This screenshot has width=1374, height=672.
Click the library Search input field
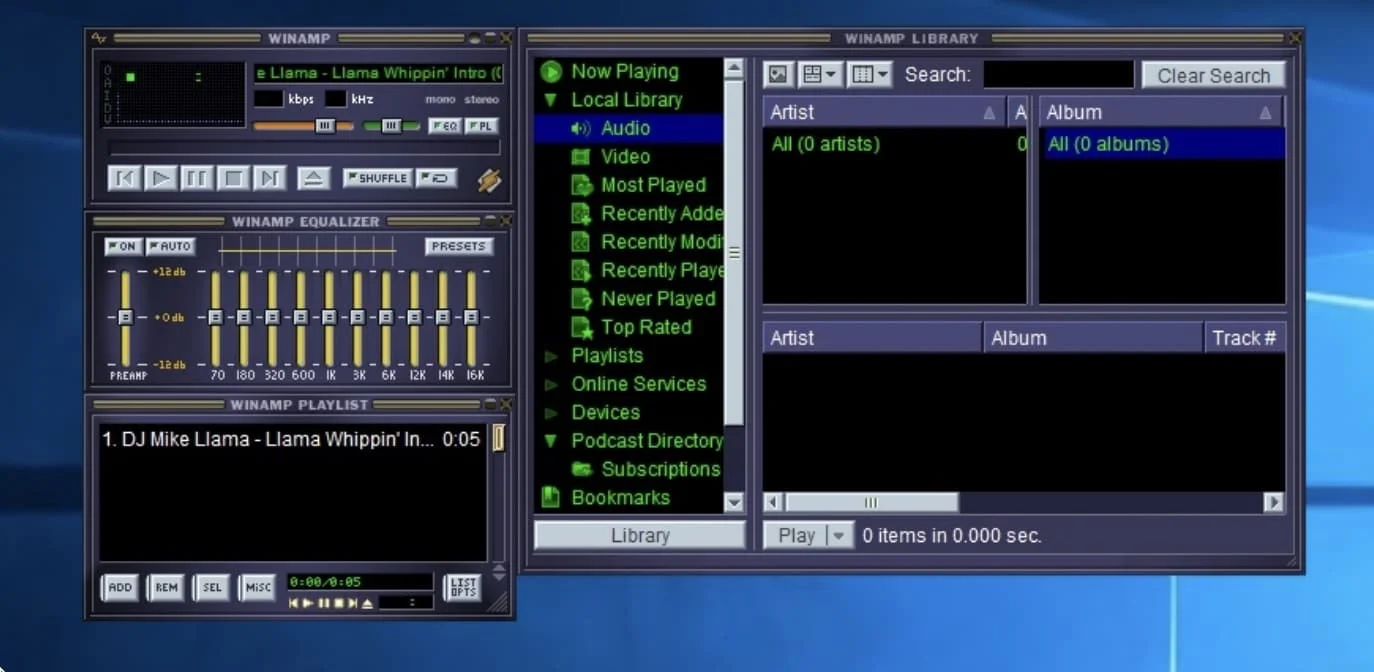(x=1059, y=75)
